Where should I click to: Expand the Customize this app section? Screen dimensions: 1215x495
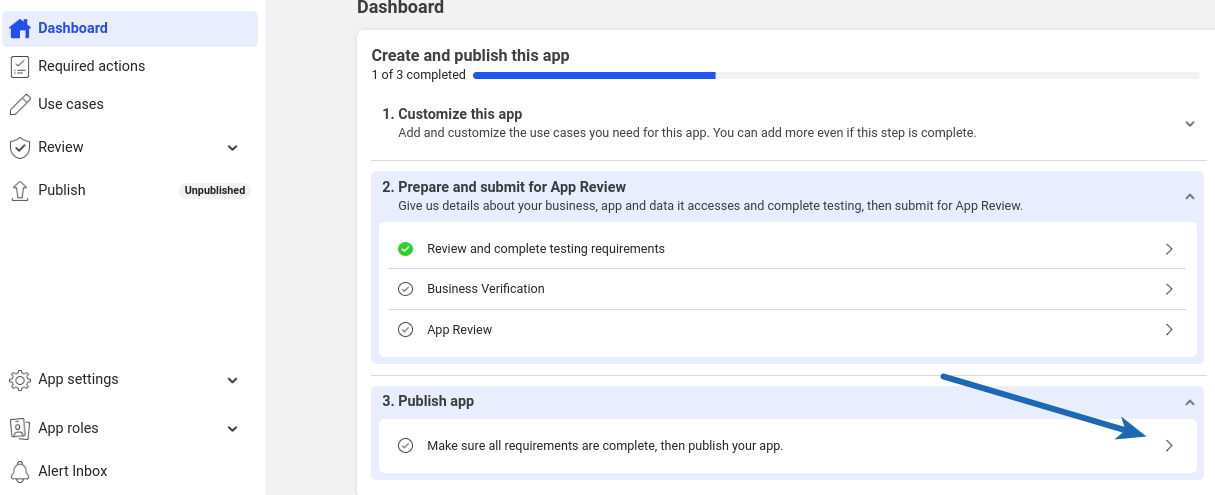(x=1190, y=124)
